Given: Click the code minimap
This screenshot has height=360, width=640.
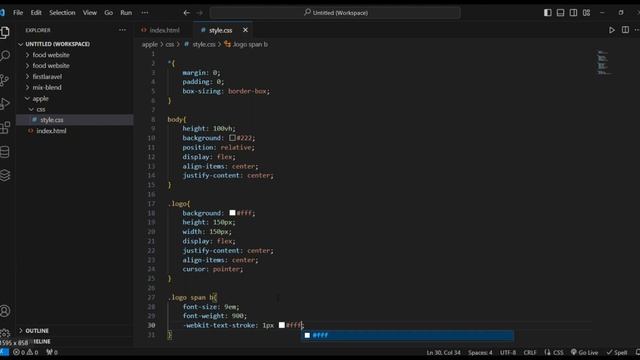Looking at the screenshot, I should (604, 62).
